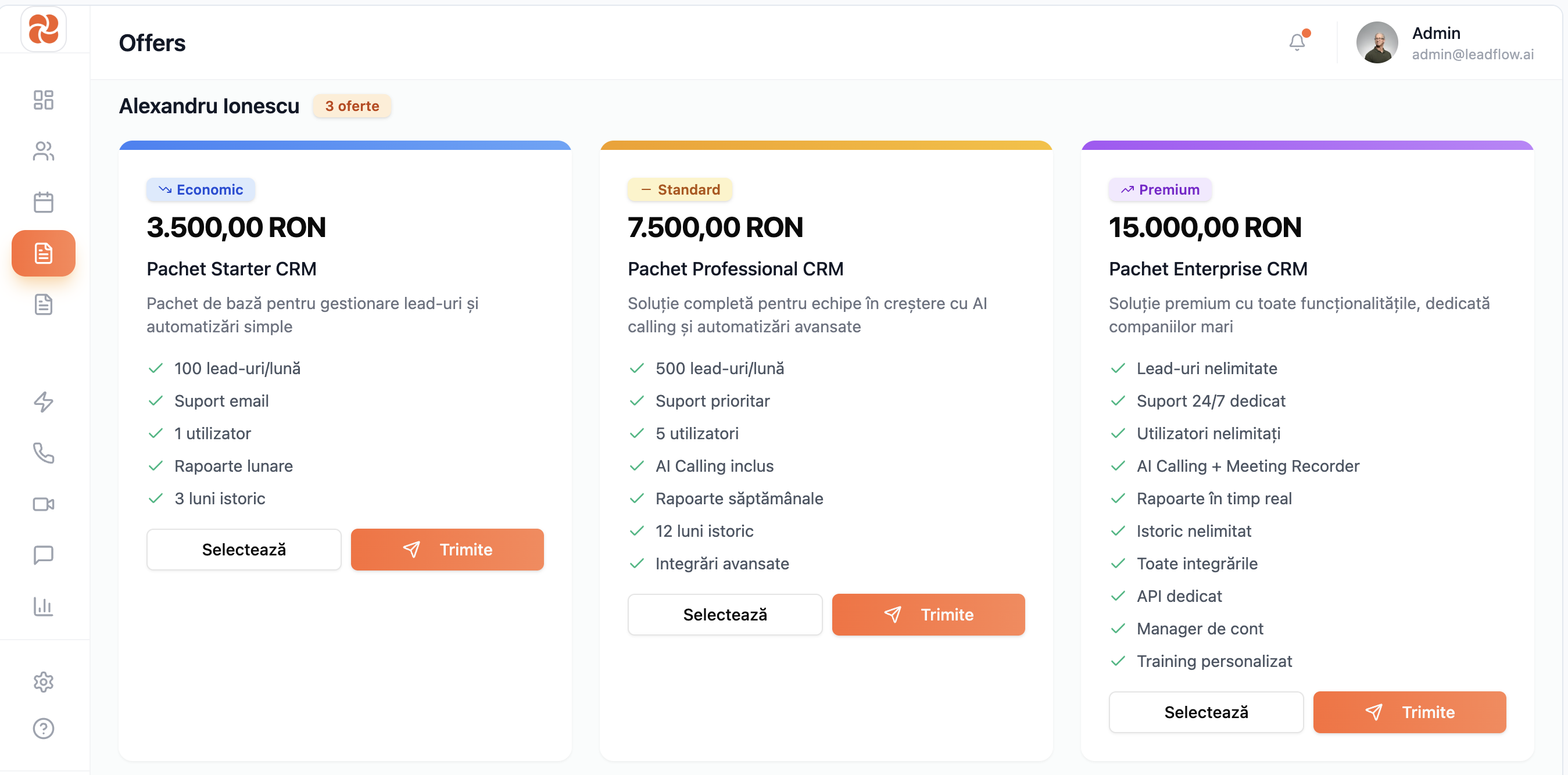
Task: Open the Dashboard grid icon in sidebar
Action: pyautogui.click(x=43, y=100)
